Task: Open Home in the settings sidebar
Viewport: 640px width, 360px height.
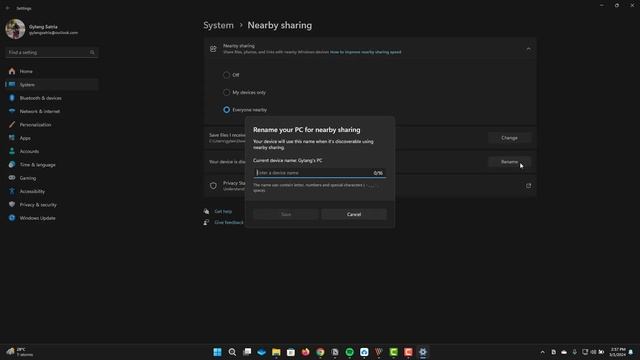Action: pyautogui.click(x=52, y=71)
